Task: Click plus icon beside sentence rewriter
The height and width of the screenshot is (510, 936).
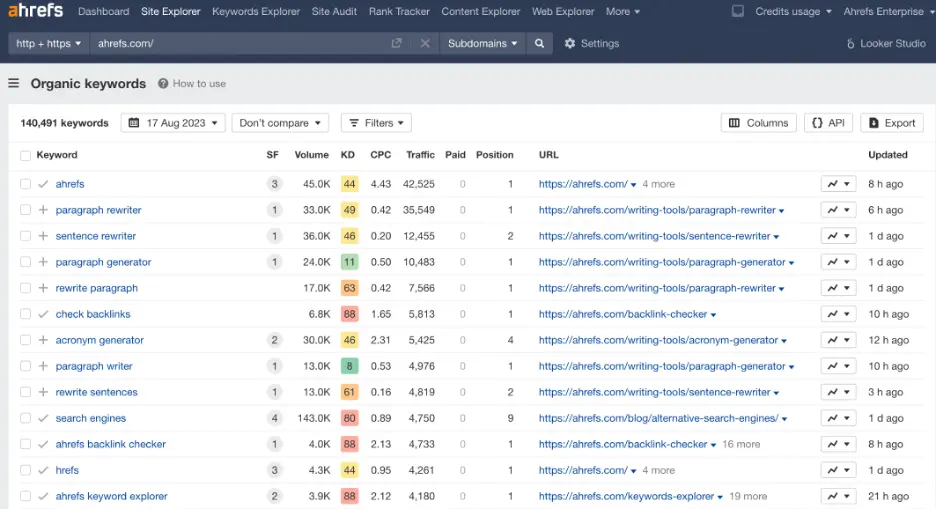Action: pos(43,236)
